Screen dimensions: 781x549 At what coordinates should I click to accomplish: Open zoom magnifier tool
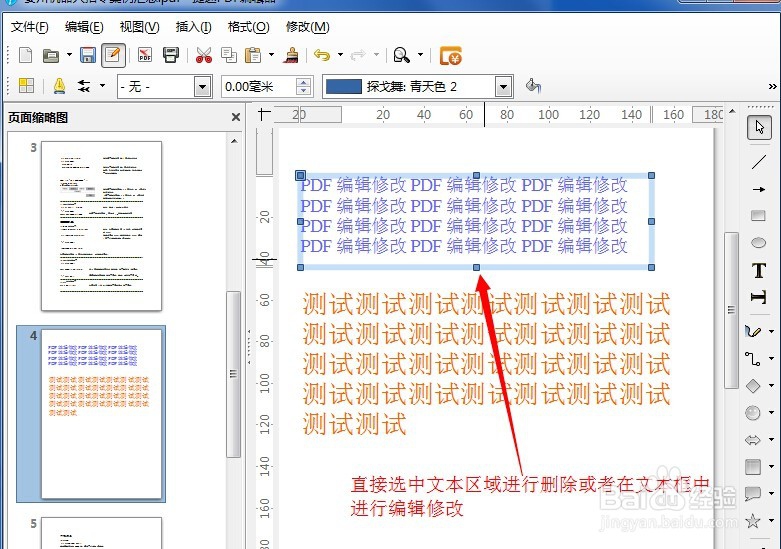tap(401, 55)
